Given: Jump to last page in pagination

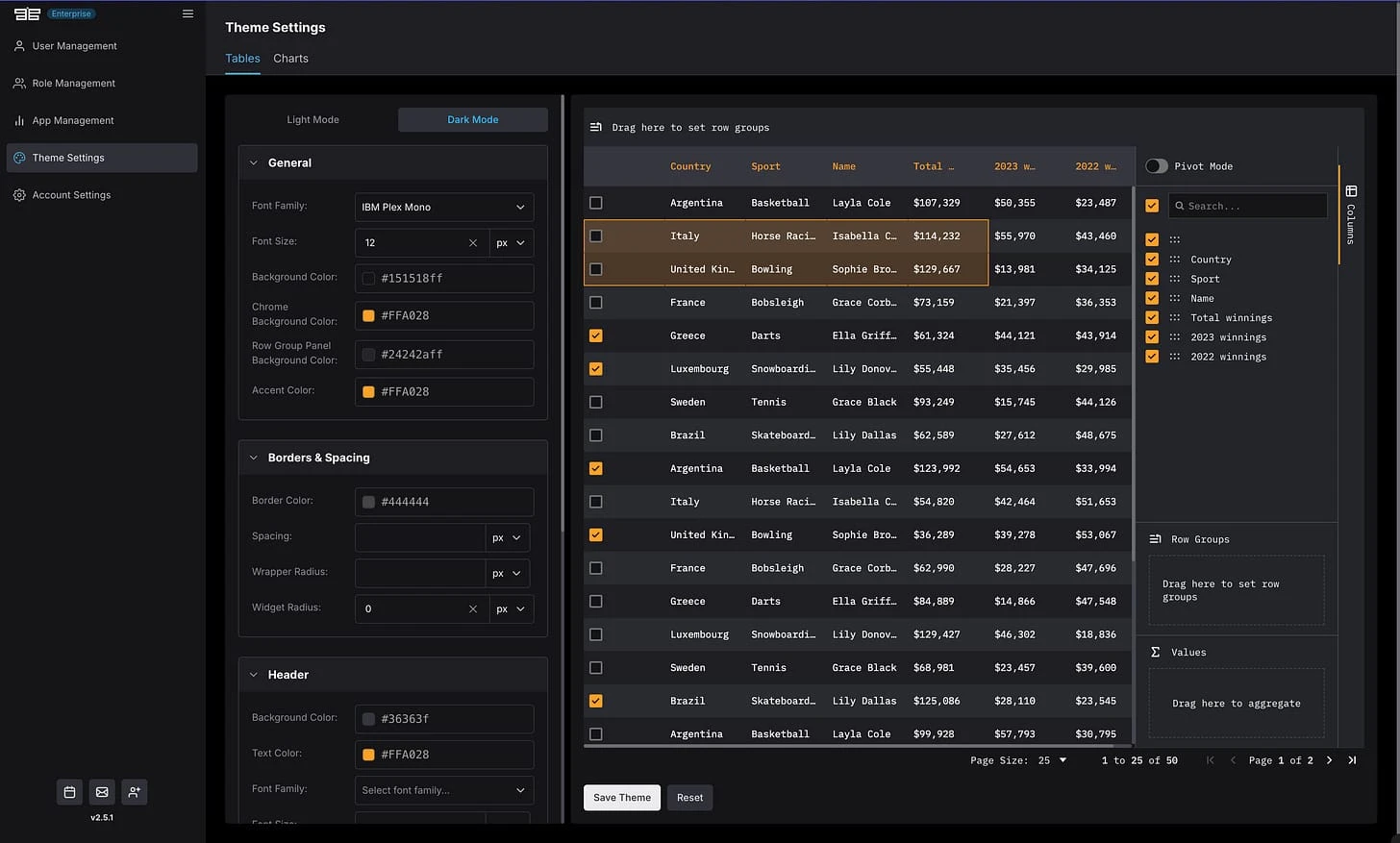Looking at the screenshot, I should coord(1352,760).
